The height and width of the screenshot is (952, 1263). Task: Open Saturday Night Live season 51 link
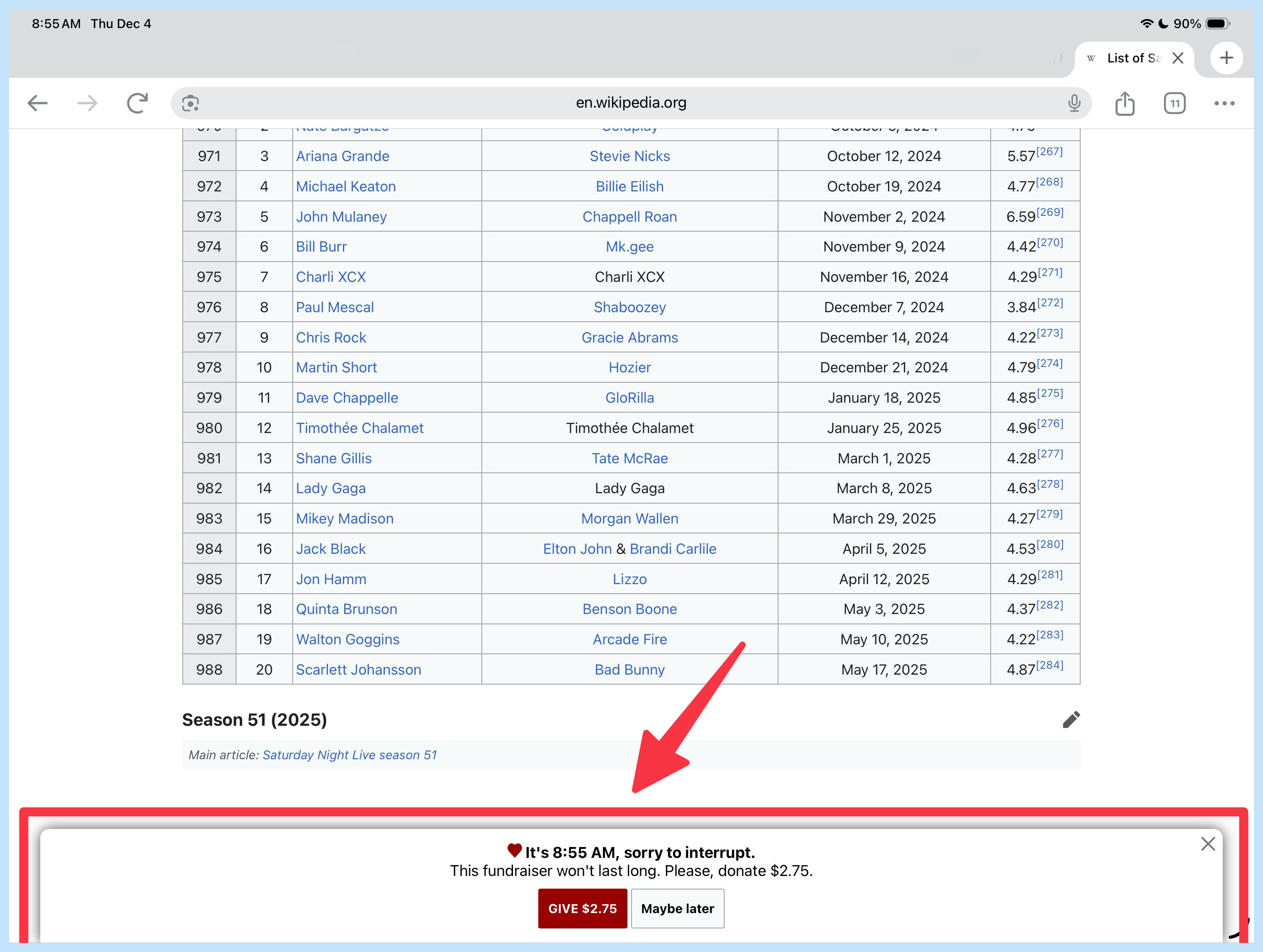coord(349,755)
